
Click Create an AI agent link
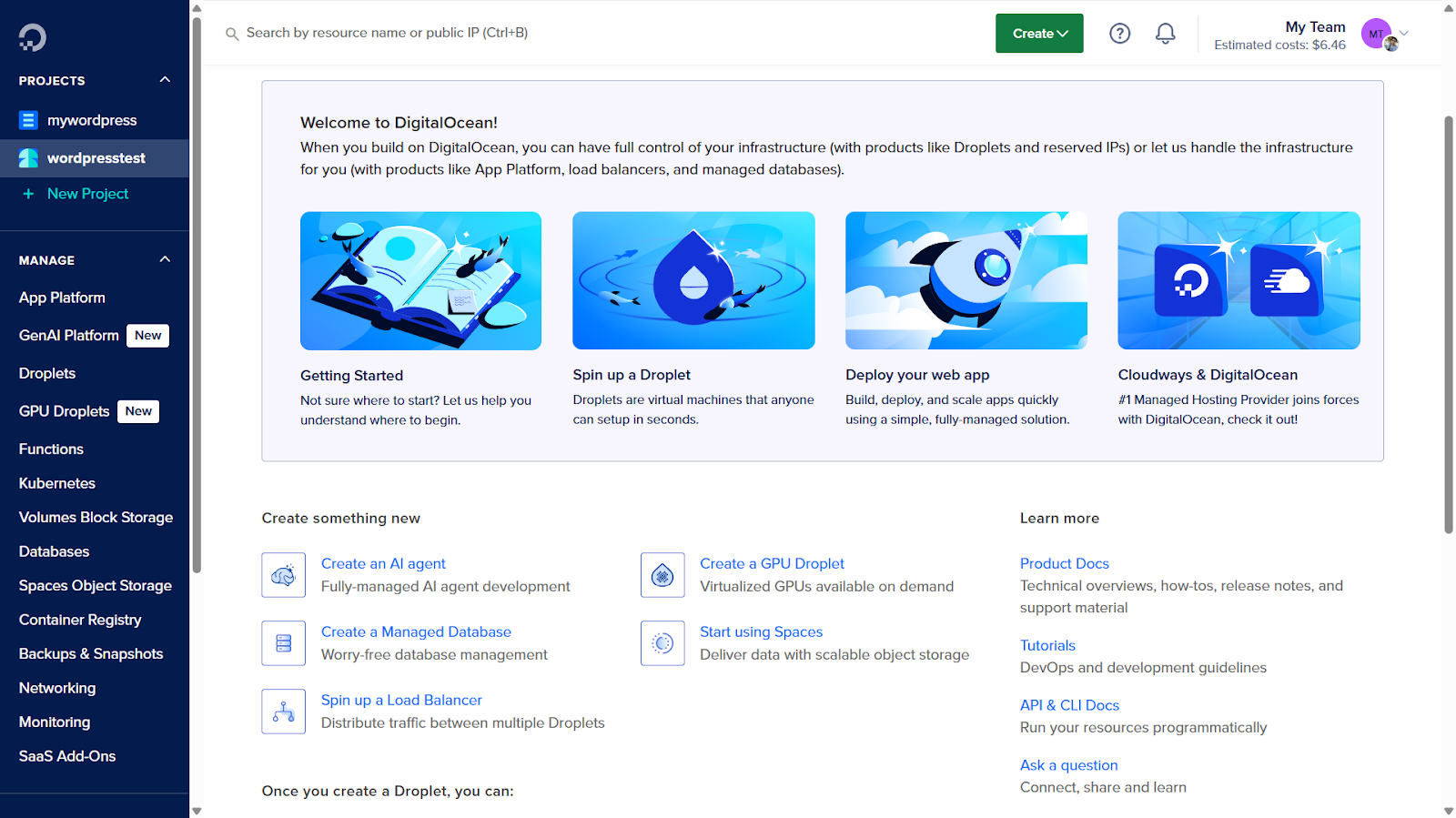click(x=383, y=564)
